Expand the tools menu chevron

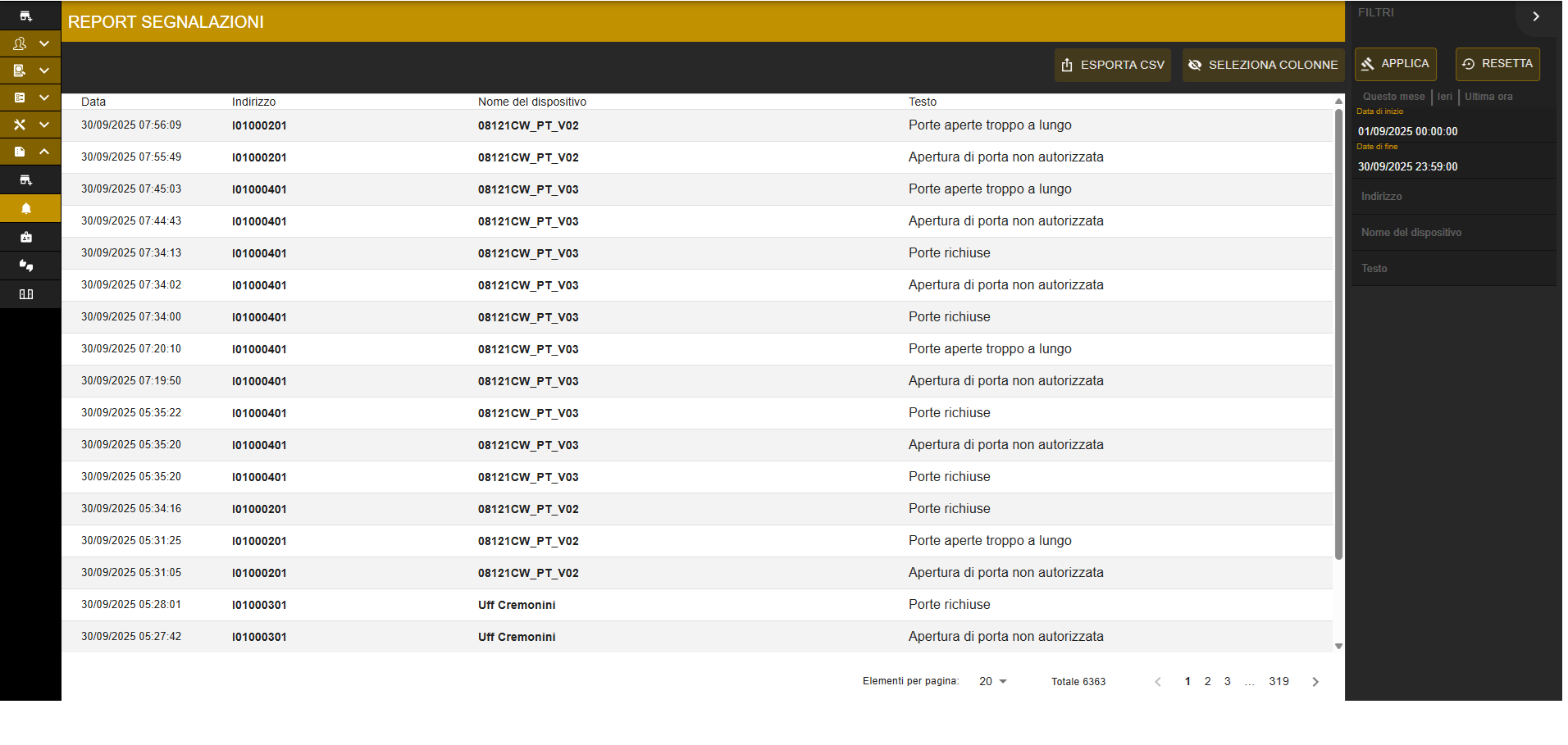pyautogui.click(x=44, y=125)
